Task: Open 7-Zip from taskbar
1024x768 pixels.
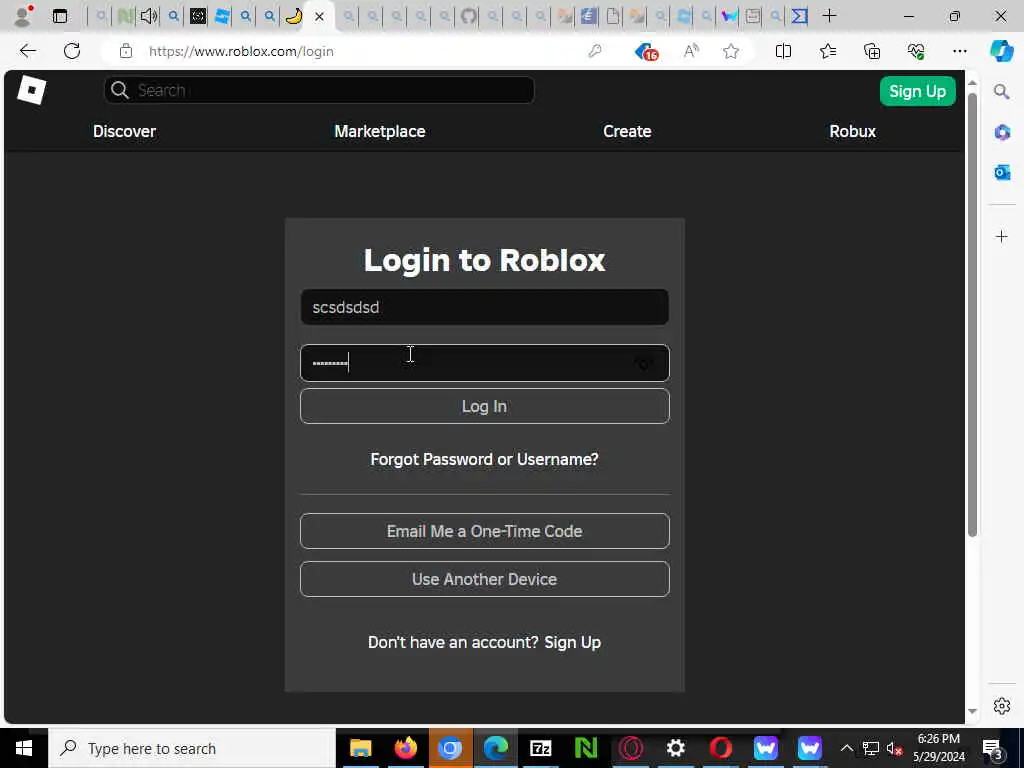Action: tap(541, 748)
